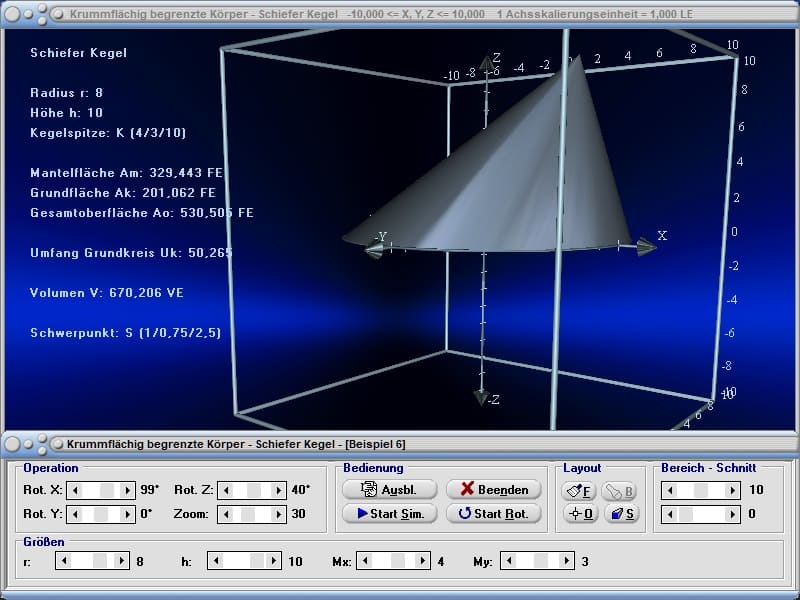Click the 'Gesamtoberfläche Ao' readout
The image size is (800, 600).
pos(142,212)
